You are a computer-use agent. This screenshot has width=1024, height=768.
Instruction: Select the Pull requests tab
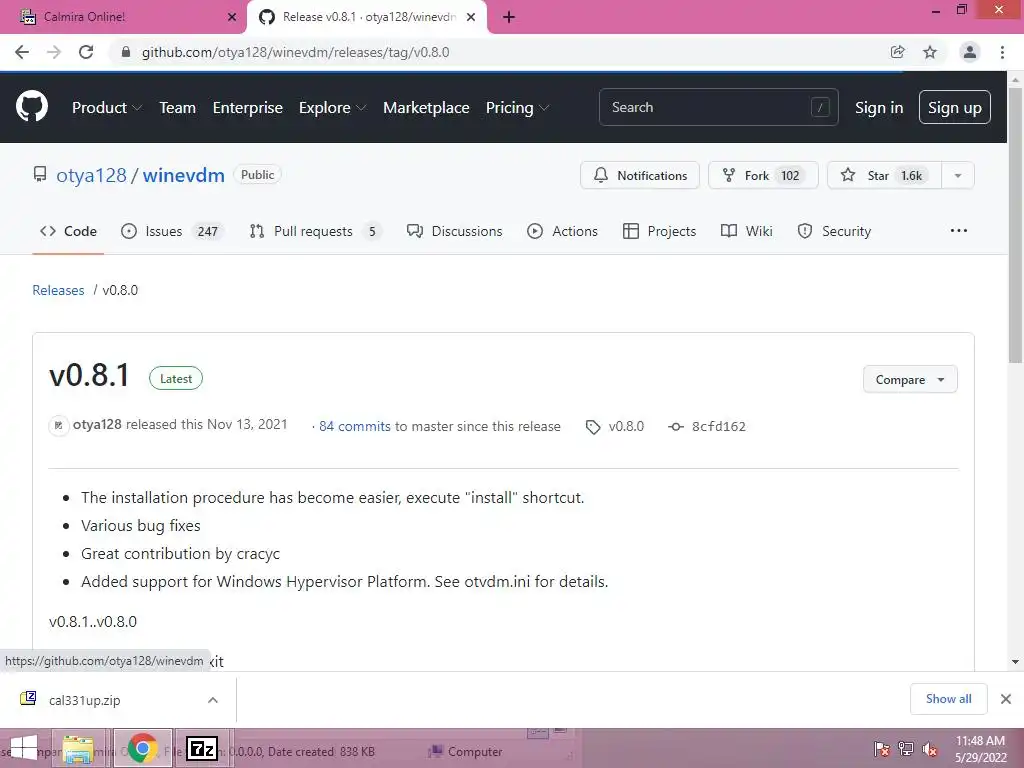tap(315, 231)
